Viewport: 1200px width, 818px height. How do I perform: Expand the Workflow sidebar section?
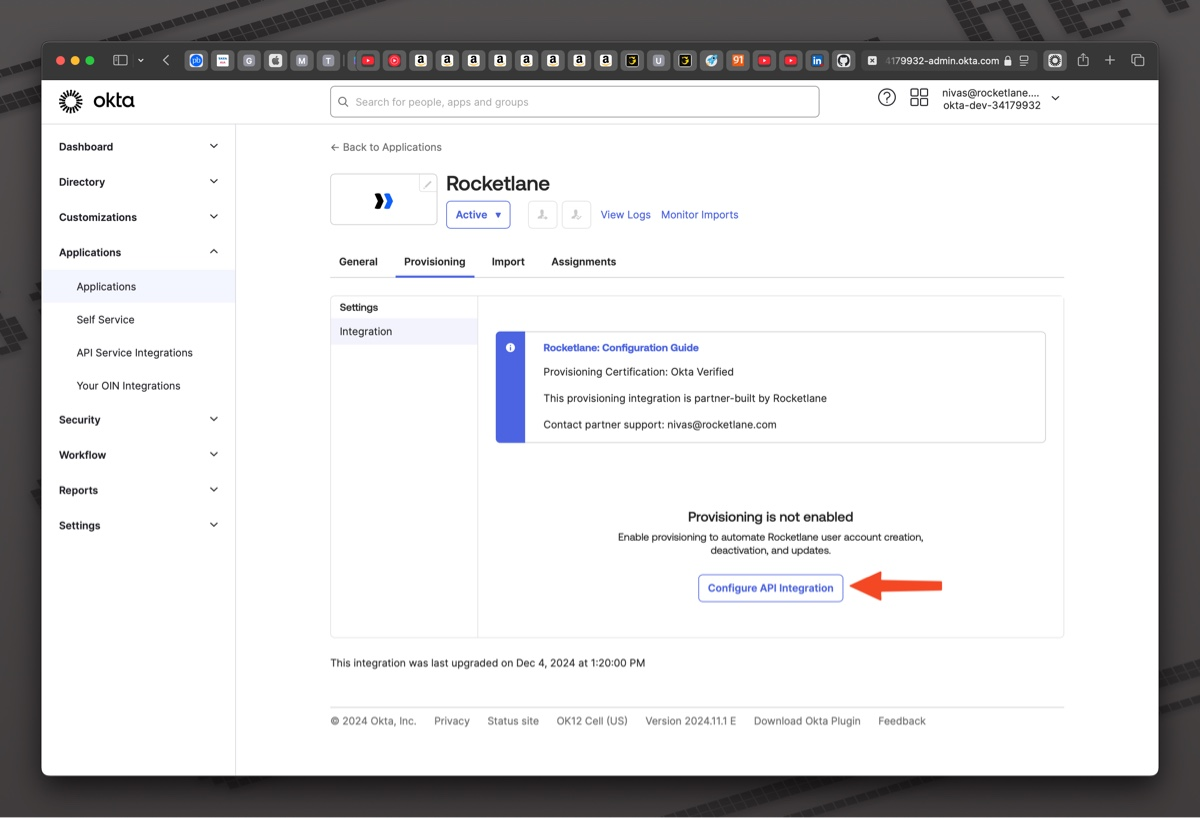pos(138,455)
